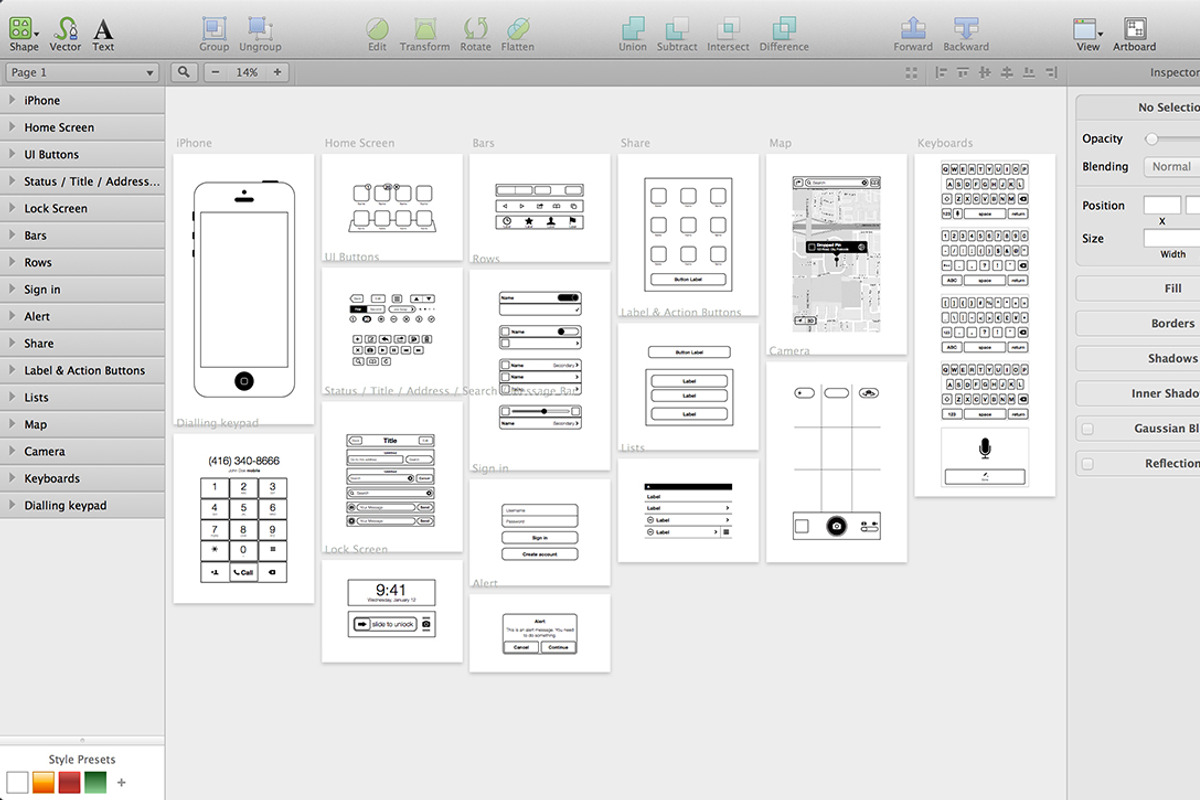Apply the Union boolean operation
This screenshot has height=800, width=1200.
(x=632, y=33)
